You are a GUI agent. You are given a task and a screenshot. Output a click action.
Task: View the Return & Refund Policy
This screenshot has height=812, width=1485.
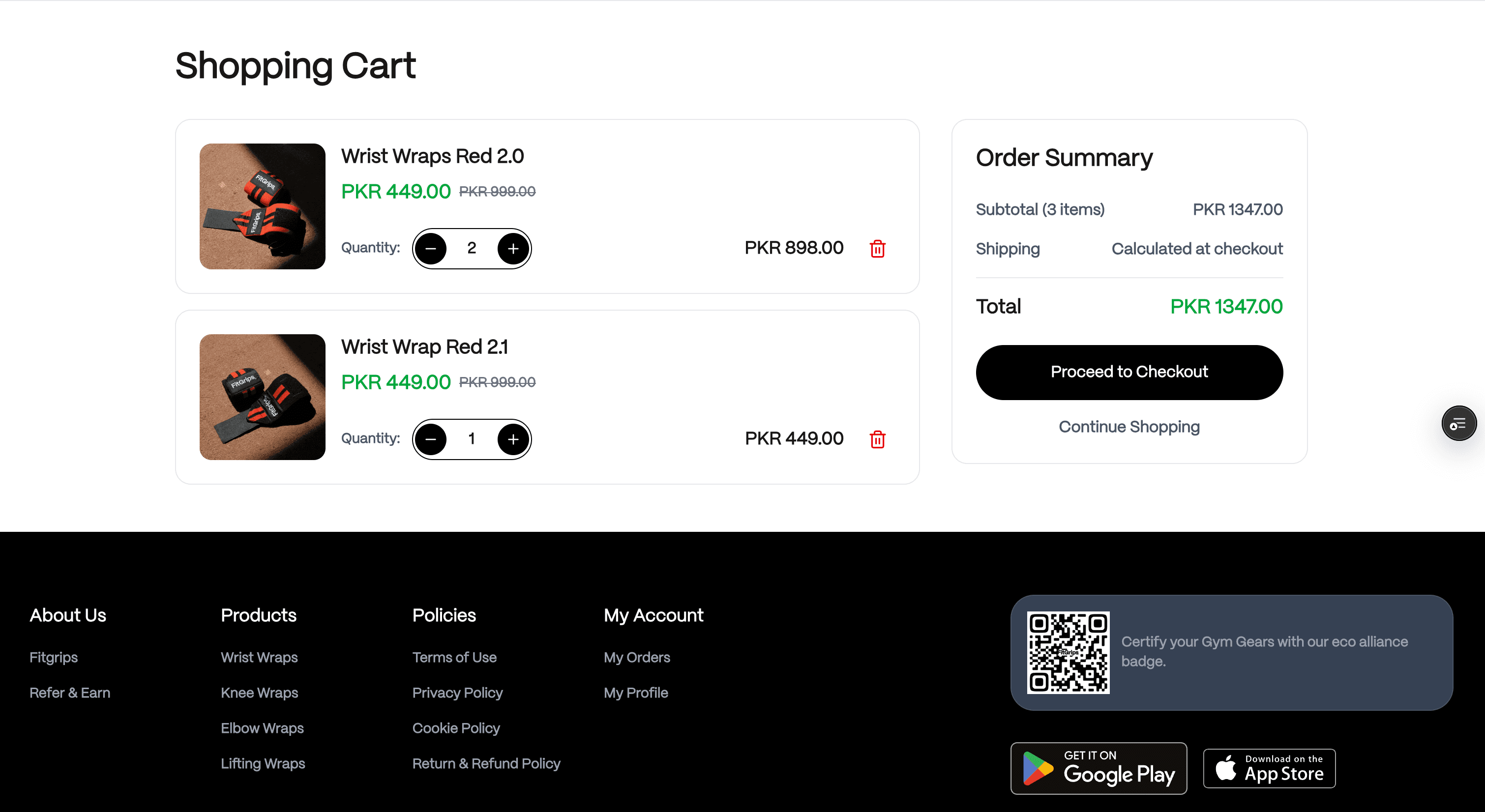click(486, 763)
